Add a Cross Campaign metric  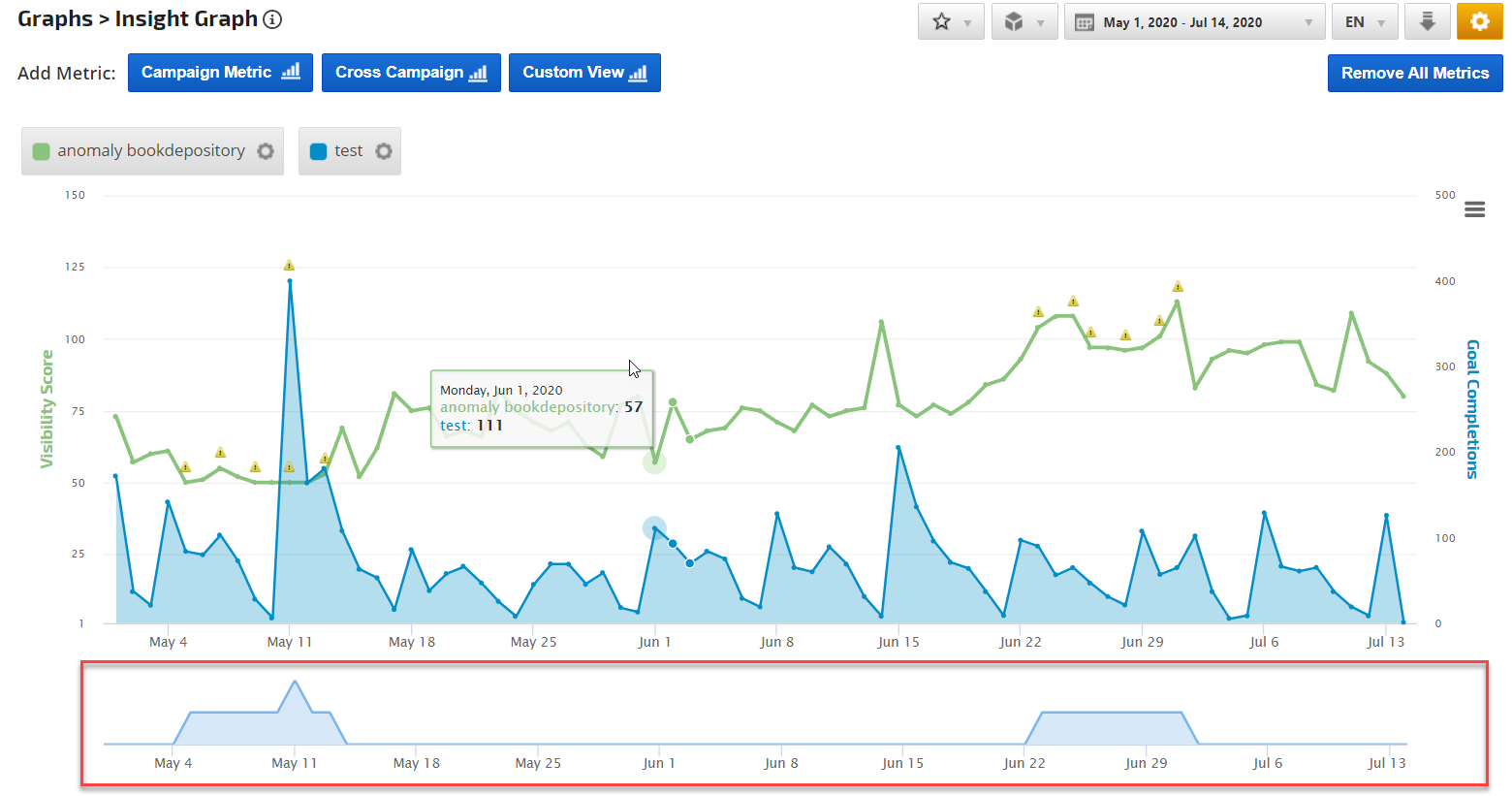point(411,73)
